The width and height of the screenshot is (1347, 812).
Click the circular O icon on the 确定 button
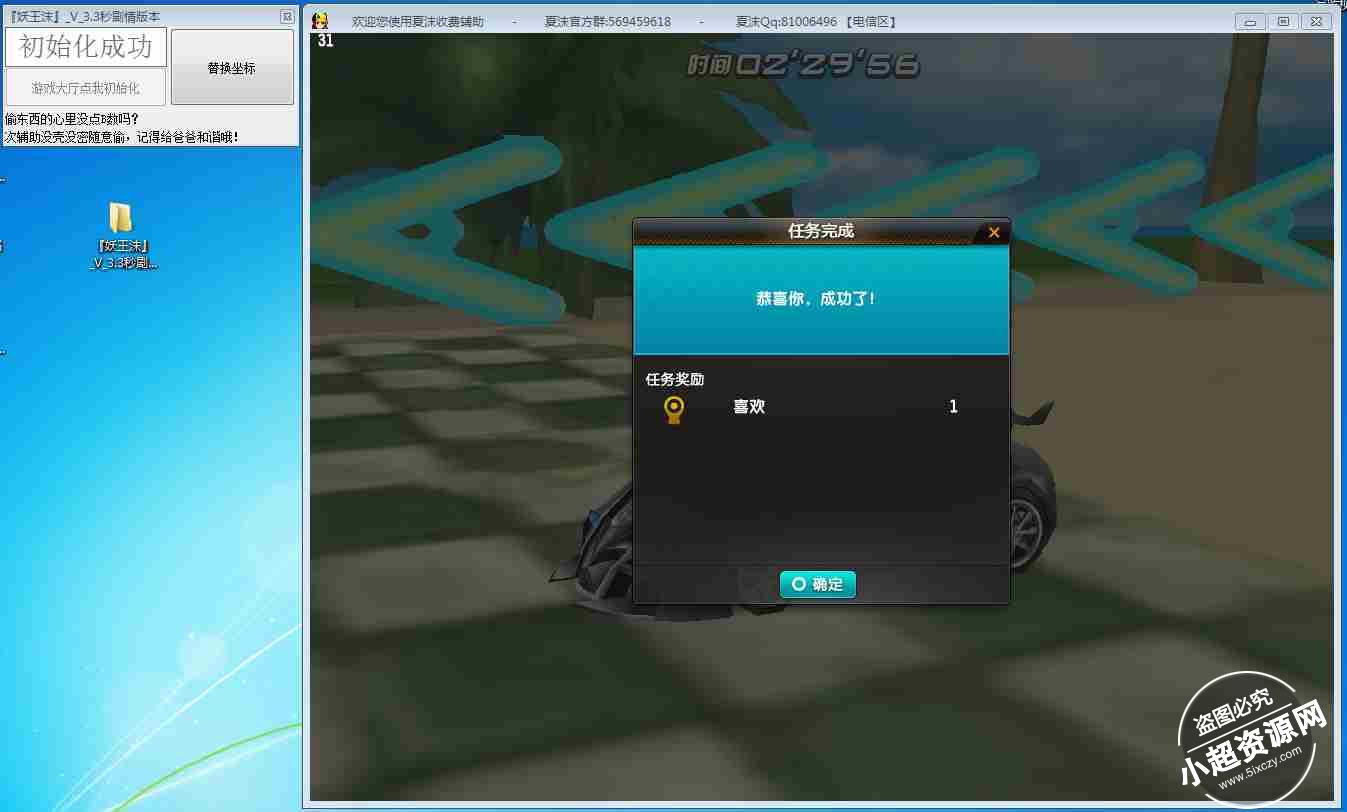[x=797, y=585]
